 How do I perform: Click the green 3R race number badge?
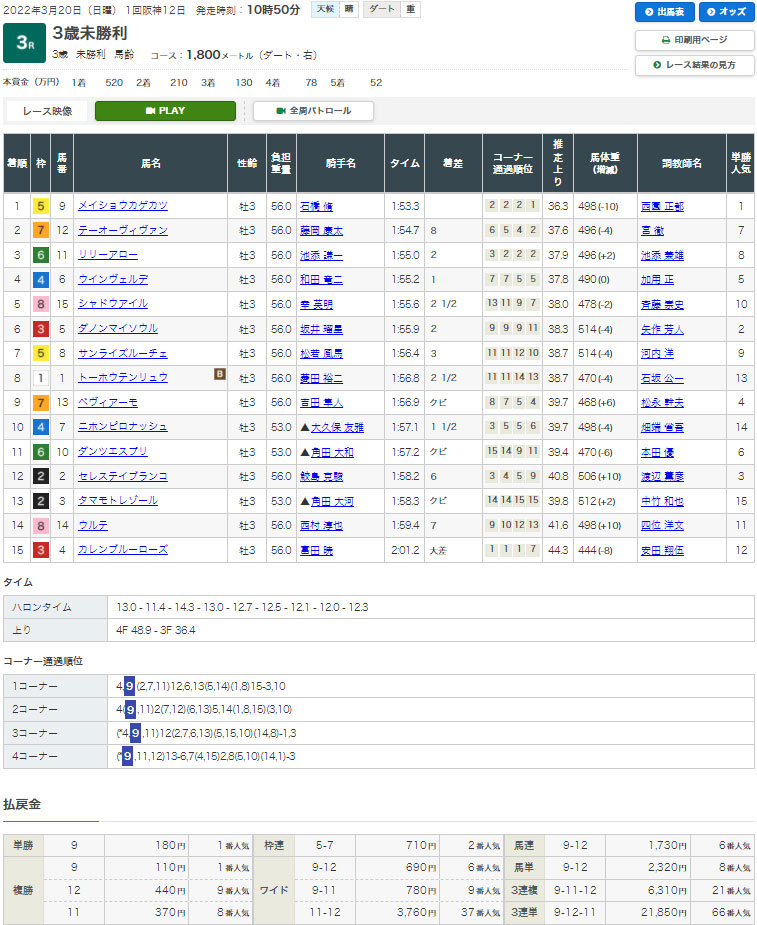coord(23,44)
